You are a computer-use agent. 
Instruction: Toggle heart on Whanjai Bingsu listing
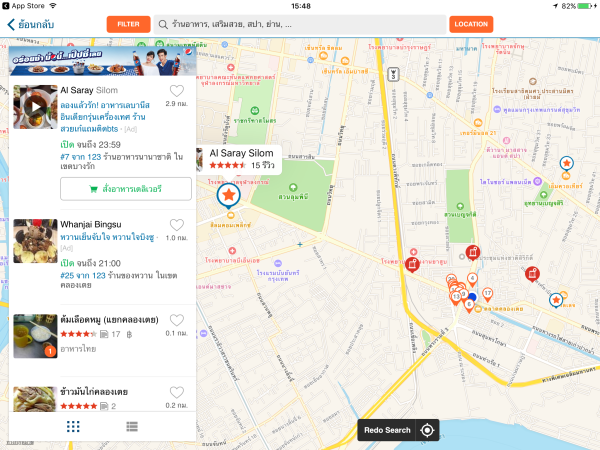click(177, 225)
